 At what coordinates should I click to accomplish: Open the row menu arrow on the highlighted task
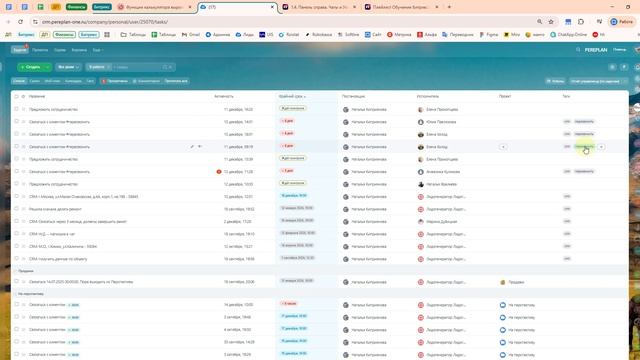(200, 147)
